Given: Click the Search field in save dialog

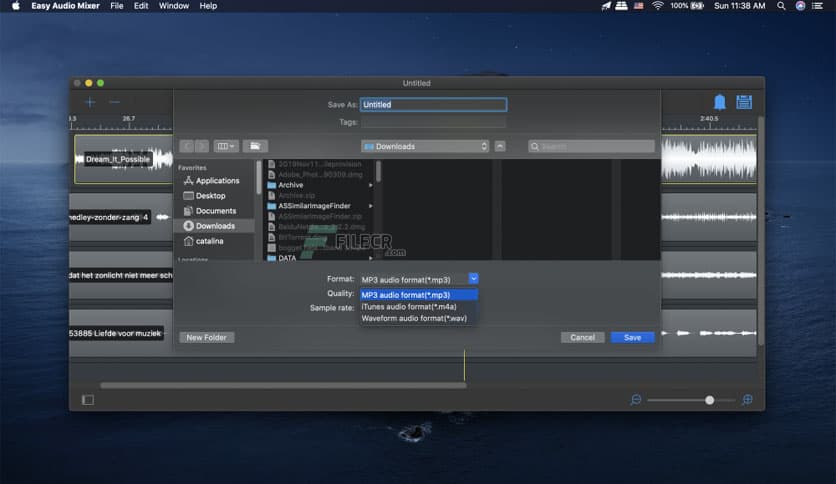Looking at the screenshot, I should pyautogui.click(x=591, y=146).
